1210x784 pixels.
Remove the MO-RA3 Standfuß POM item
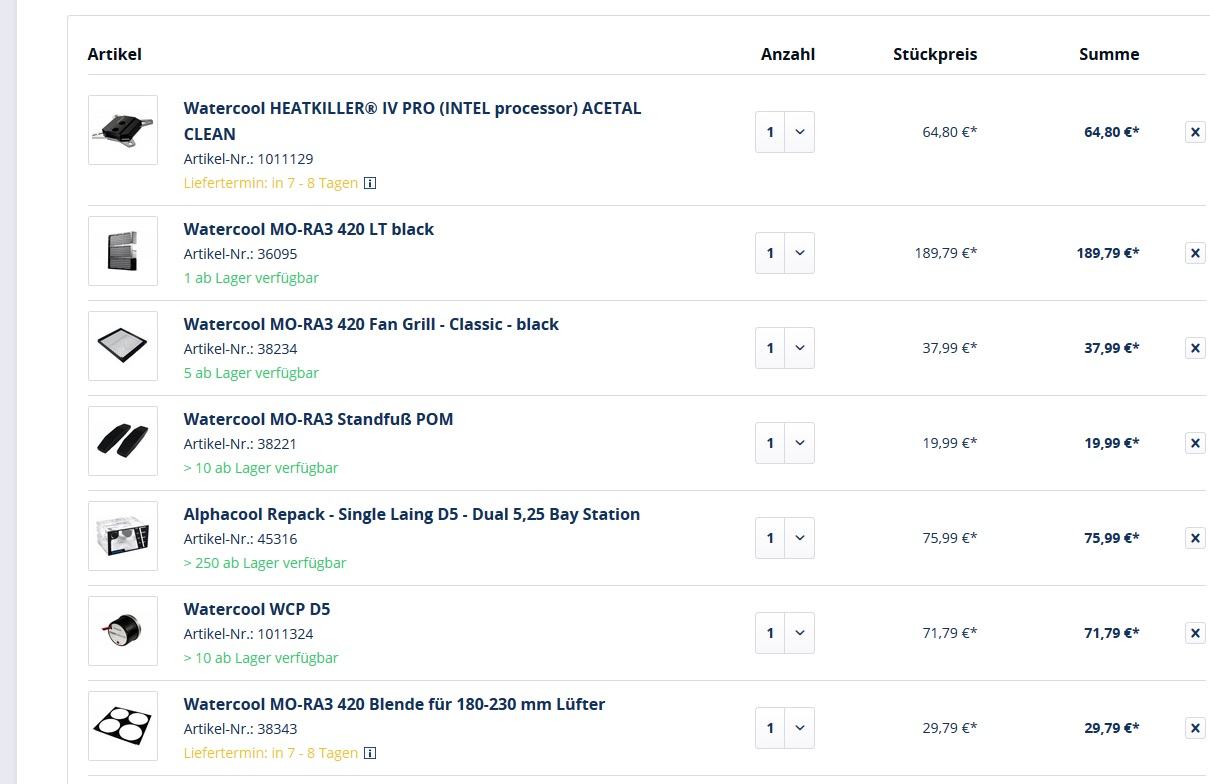(1195, 443)
